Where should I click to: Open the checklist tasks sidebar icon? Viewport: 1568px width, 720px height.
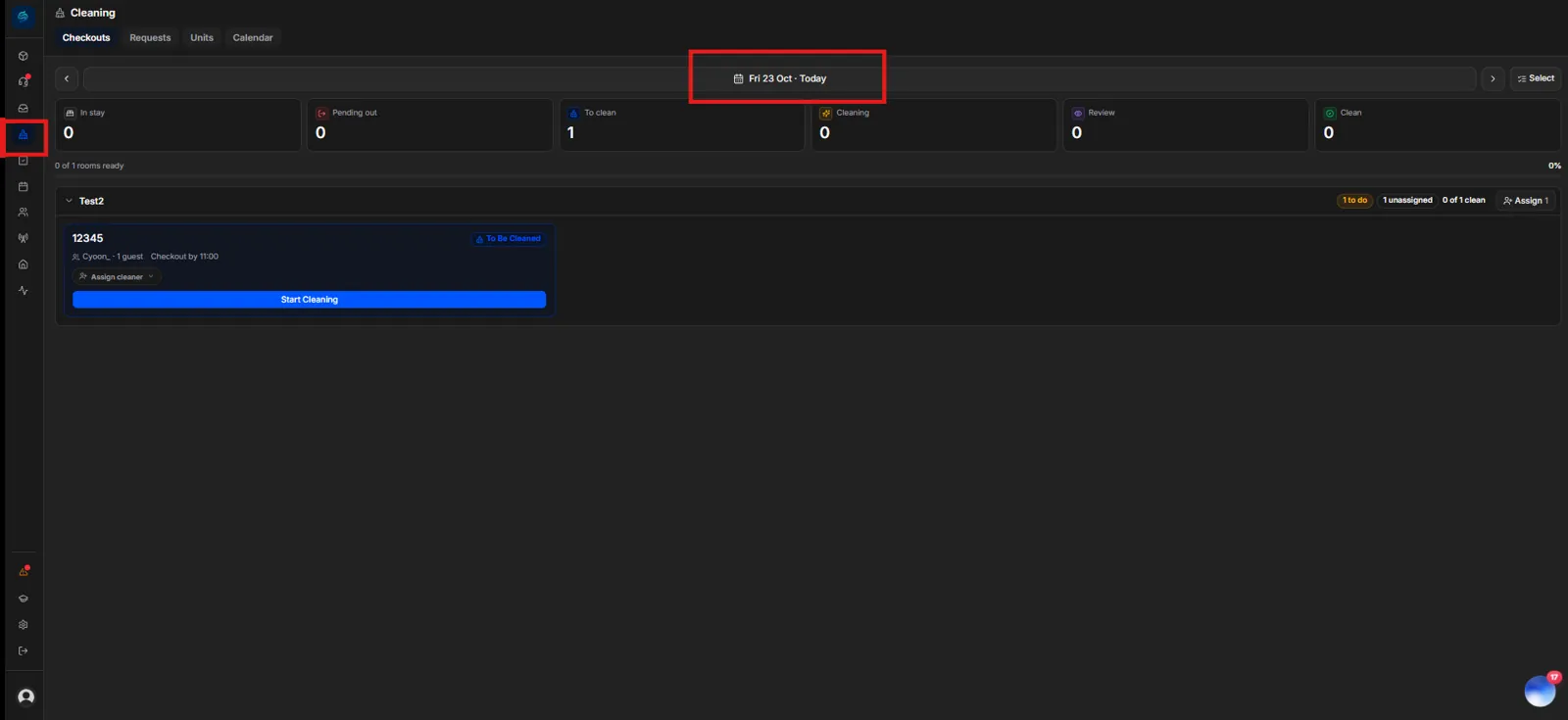tap(24, 161)
